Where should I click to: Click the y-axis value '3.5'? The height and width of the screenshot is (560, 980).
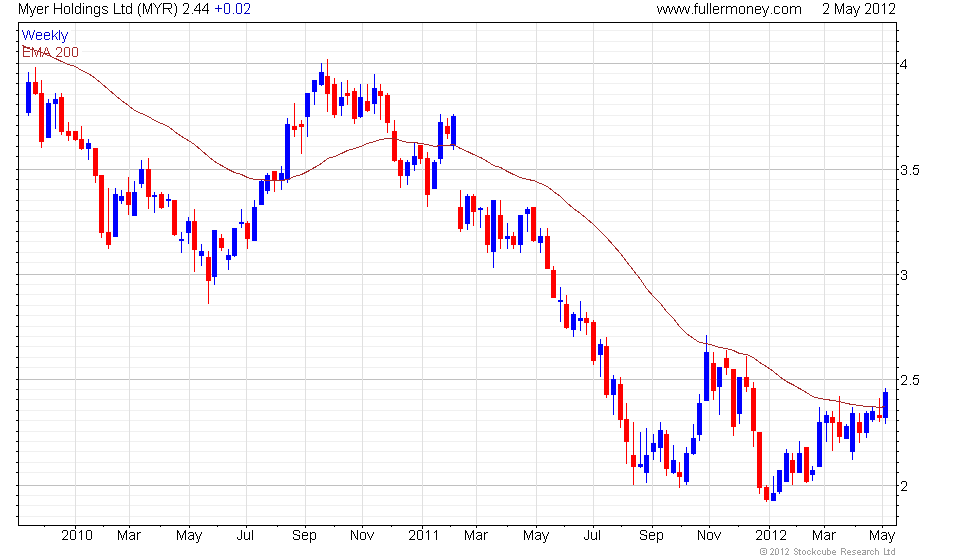pos(909,170)
